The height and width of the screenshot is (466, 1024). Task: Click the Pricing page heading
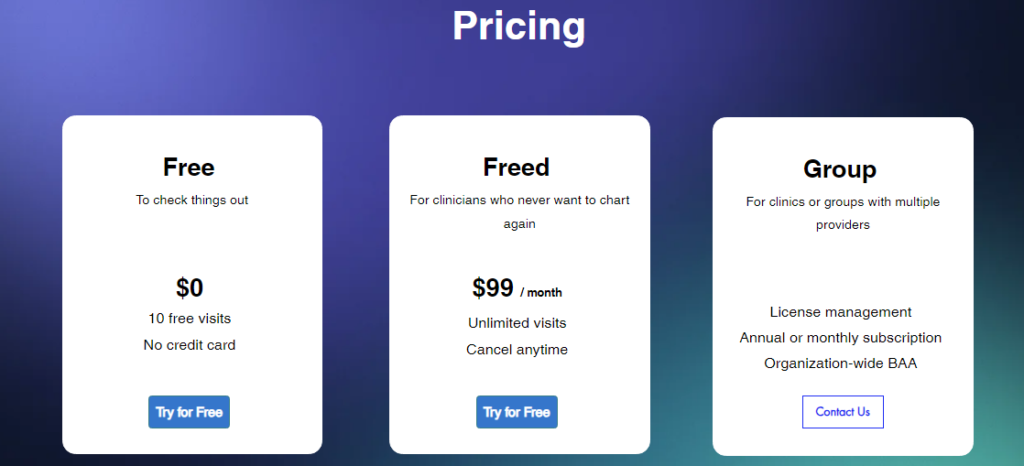coord(518,26)
